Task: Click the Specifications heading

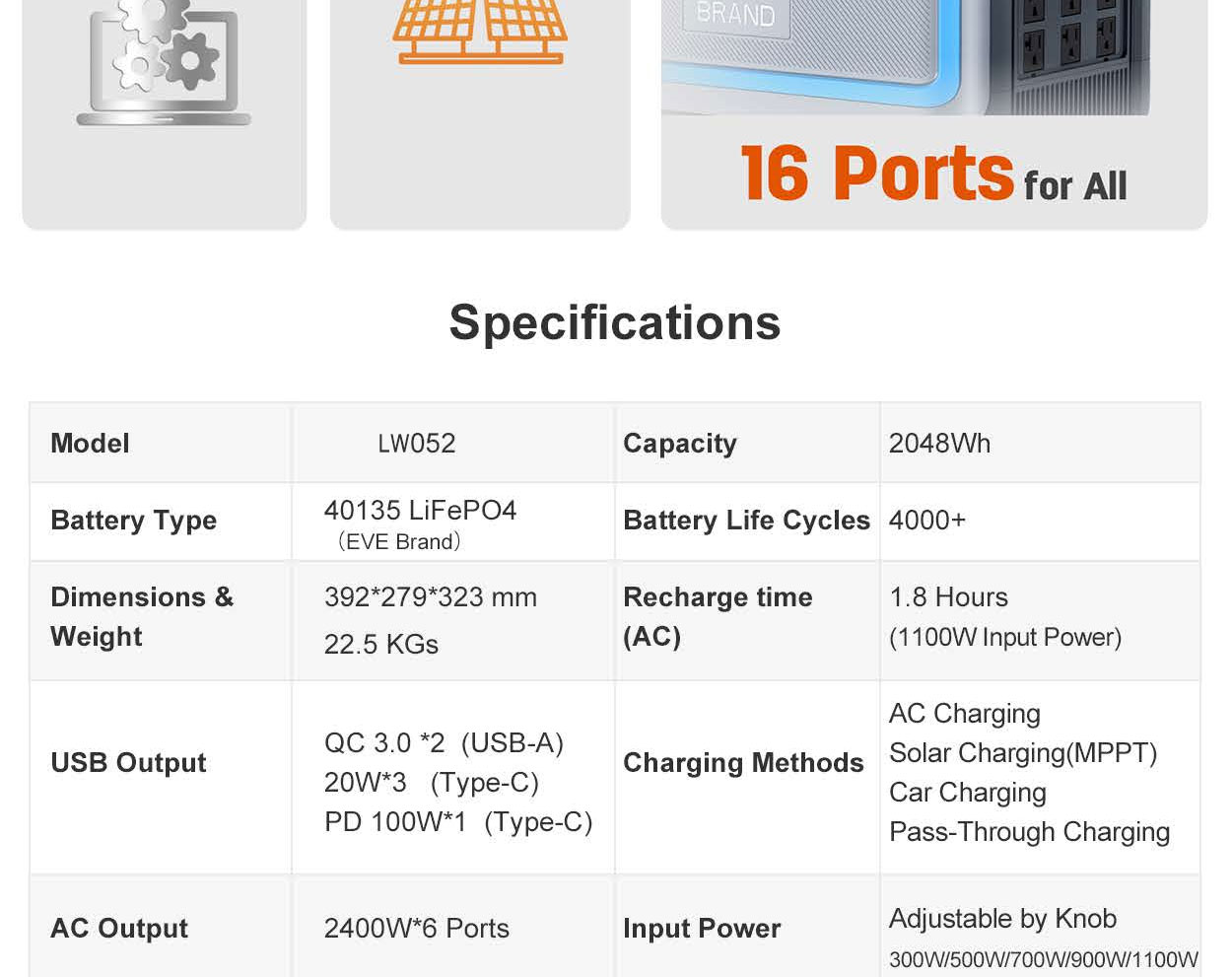Action: [615, 322]
